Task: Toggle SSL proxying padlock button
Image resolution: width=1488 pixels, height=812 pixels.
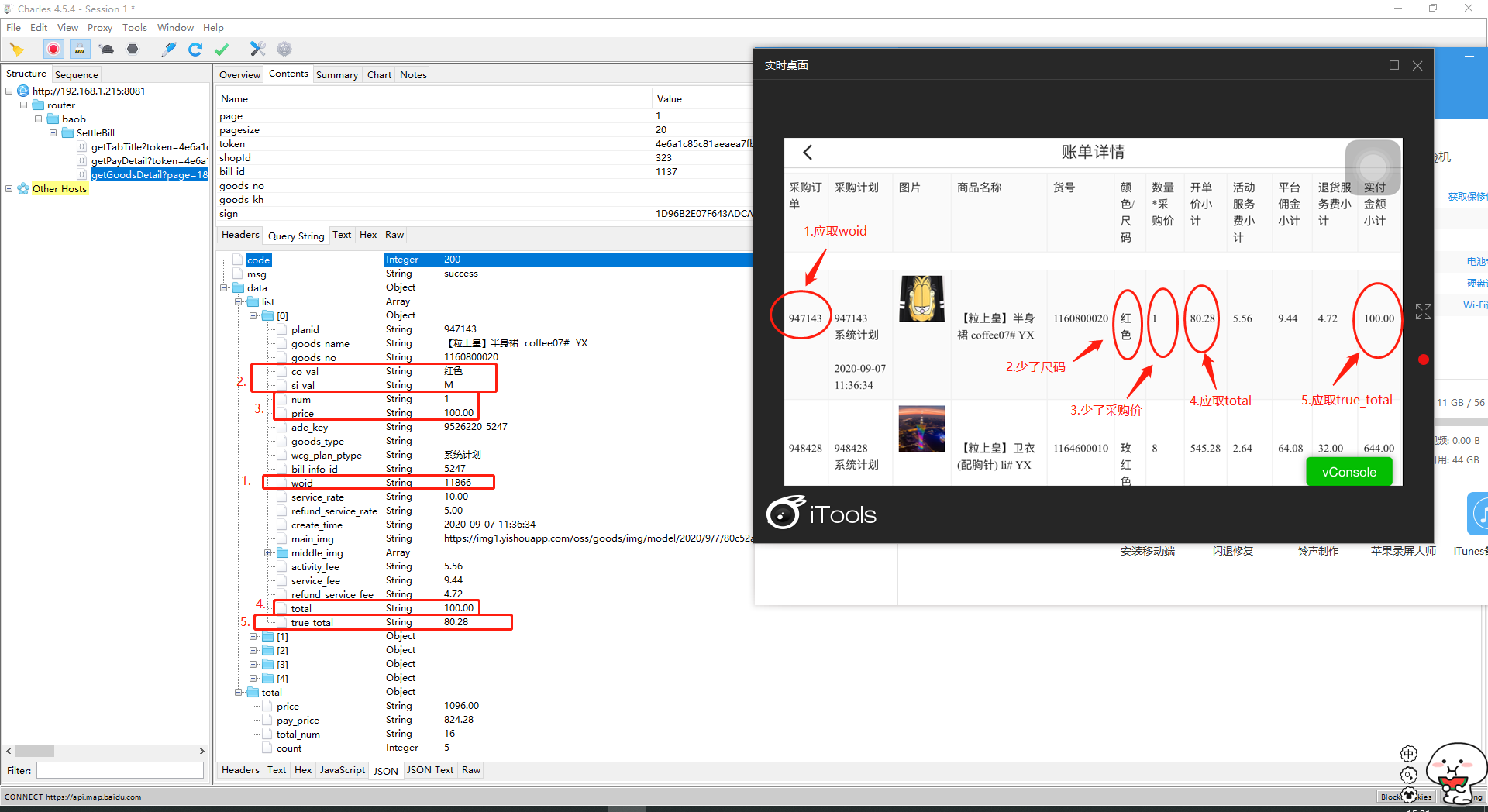Action: click(x=80, y=50)
